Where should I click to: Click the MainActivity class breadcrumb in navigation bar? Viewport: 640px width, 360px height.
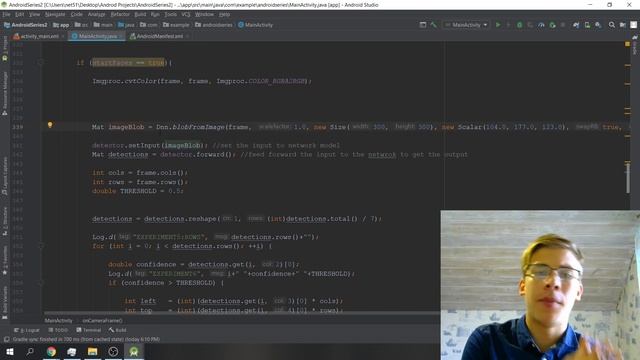(256, 25)
